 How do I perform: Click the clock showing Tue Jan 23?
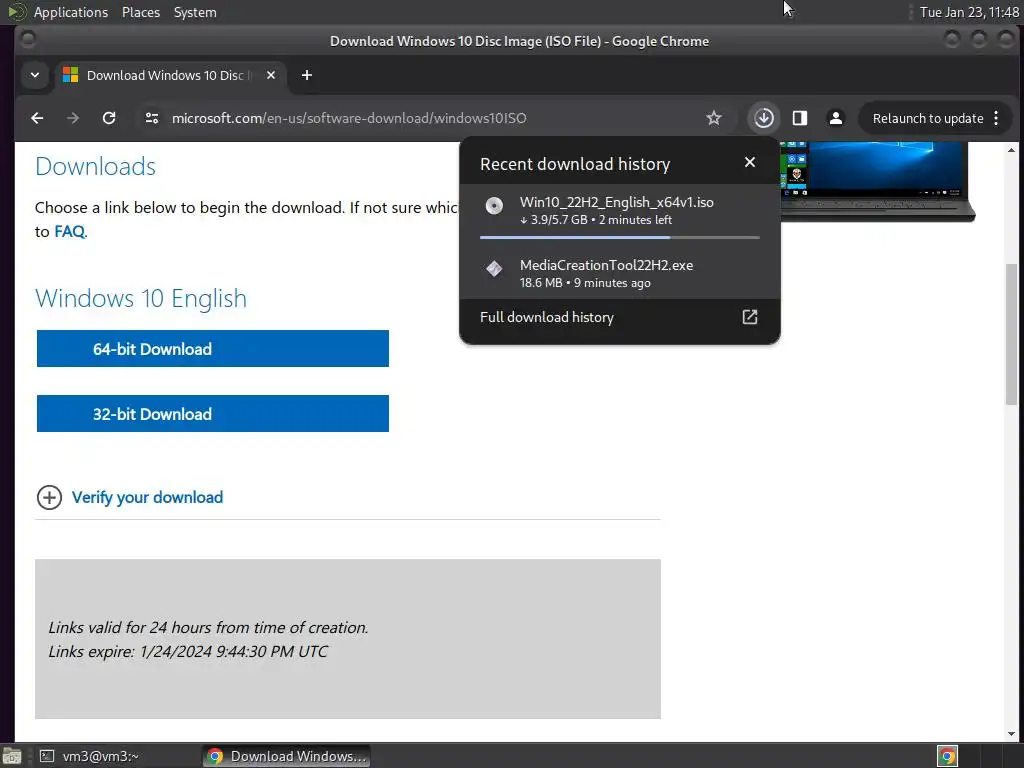point(968,12)
